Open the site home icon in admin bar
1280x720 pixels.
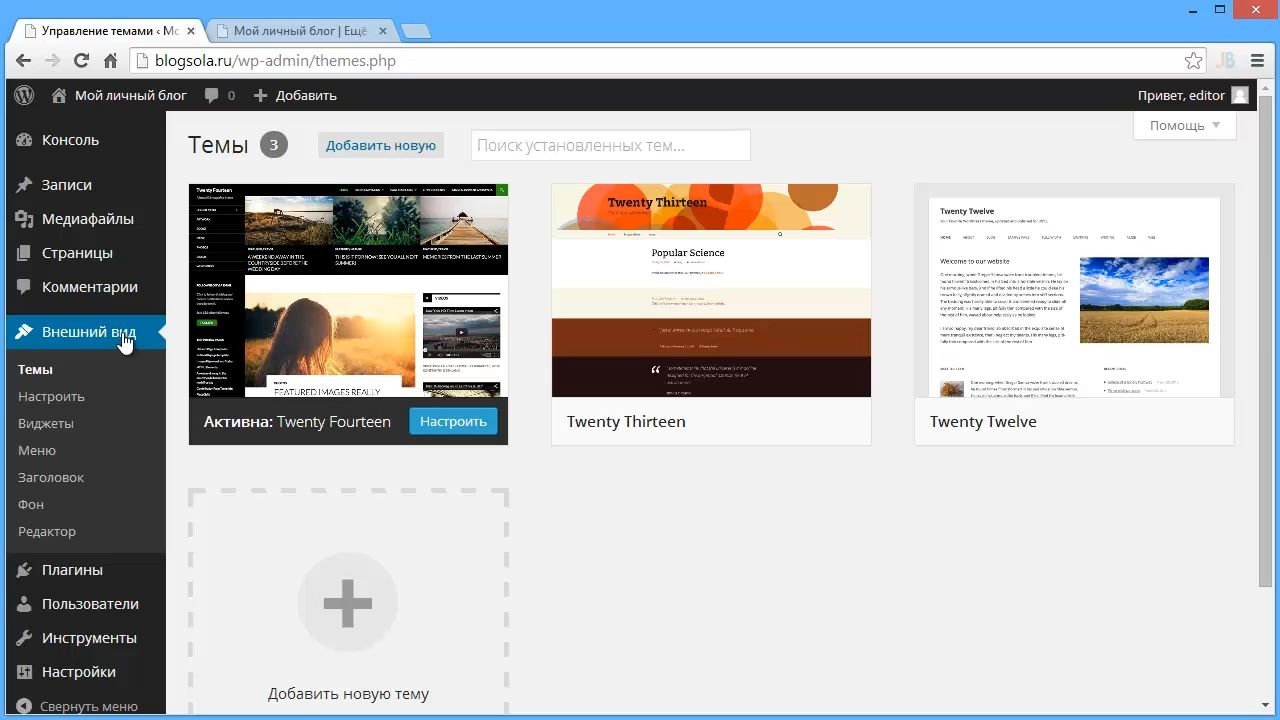pyautogui.click(x=59, y=95)
